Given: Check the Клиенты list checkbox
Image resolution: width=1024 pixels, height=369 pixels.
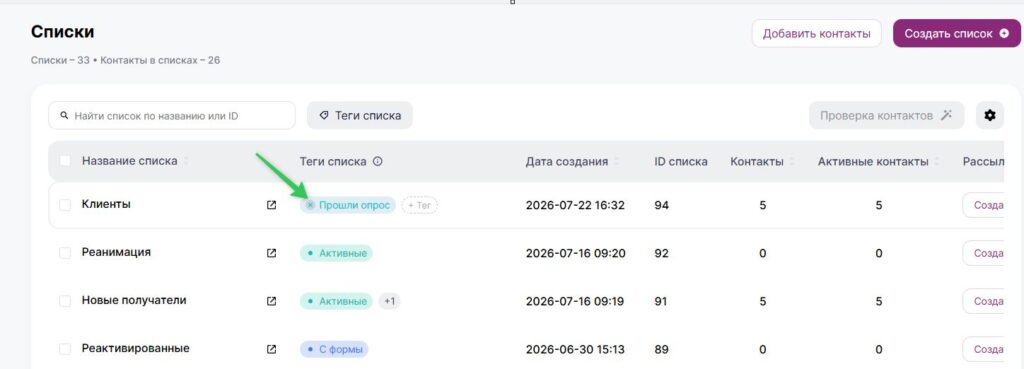Looking at the screenshot, I should tap(65, 205).
